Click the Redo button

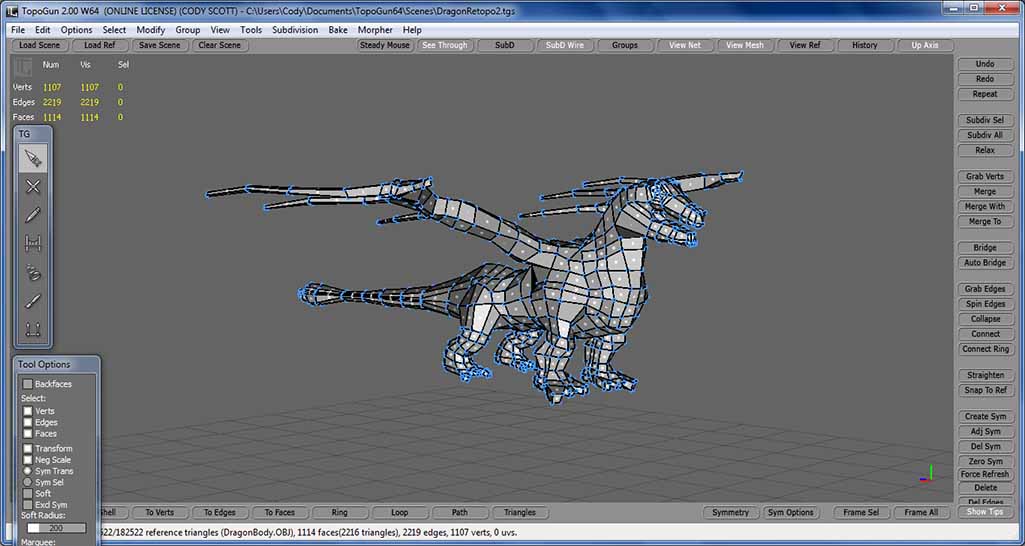[985, 79]
